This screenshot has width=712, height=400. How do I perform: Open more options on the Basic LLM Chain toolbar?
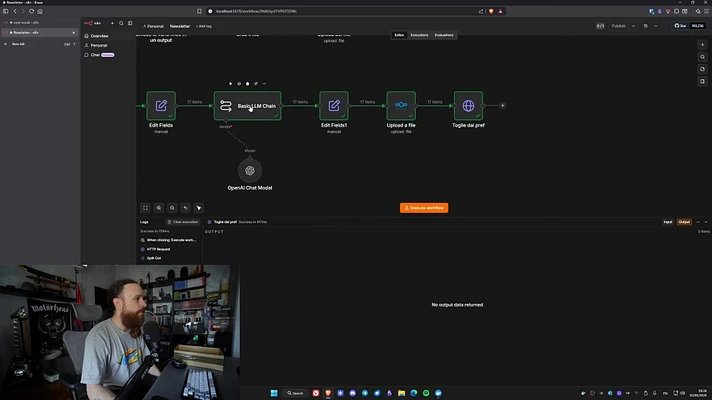(264, 84)
